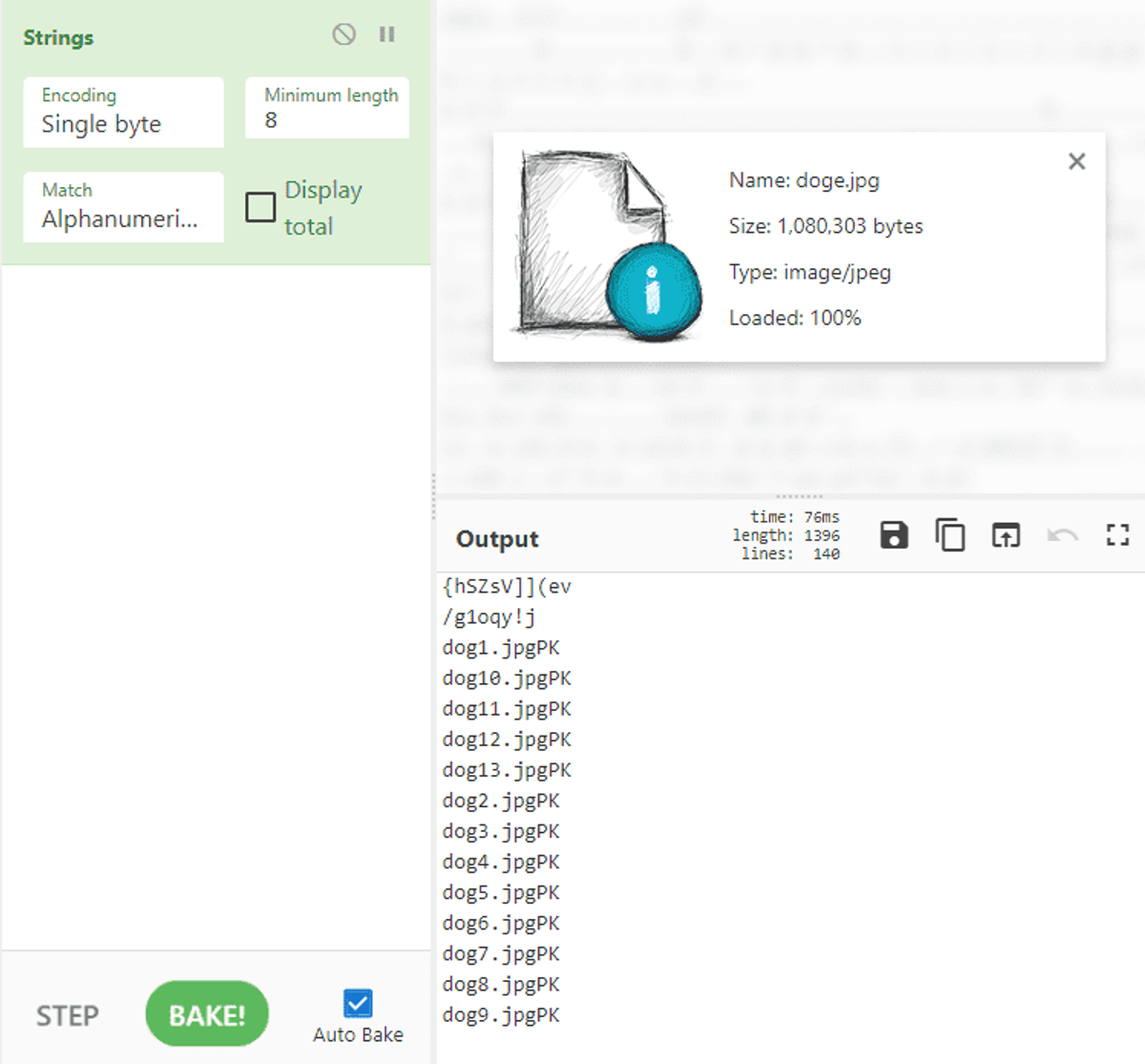Click the Name: doge.jpg text
Screen dimensions: 1145x1064
pos(804,180)
